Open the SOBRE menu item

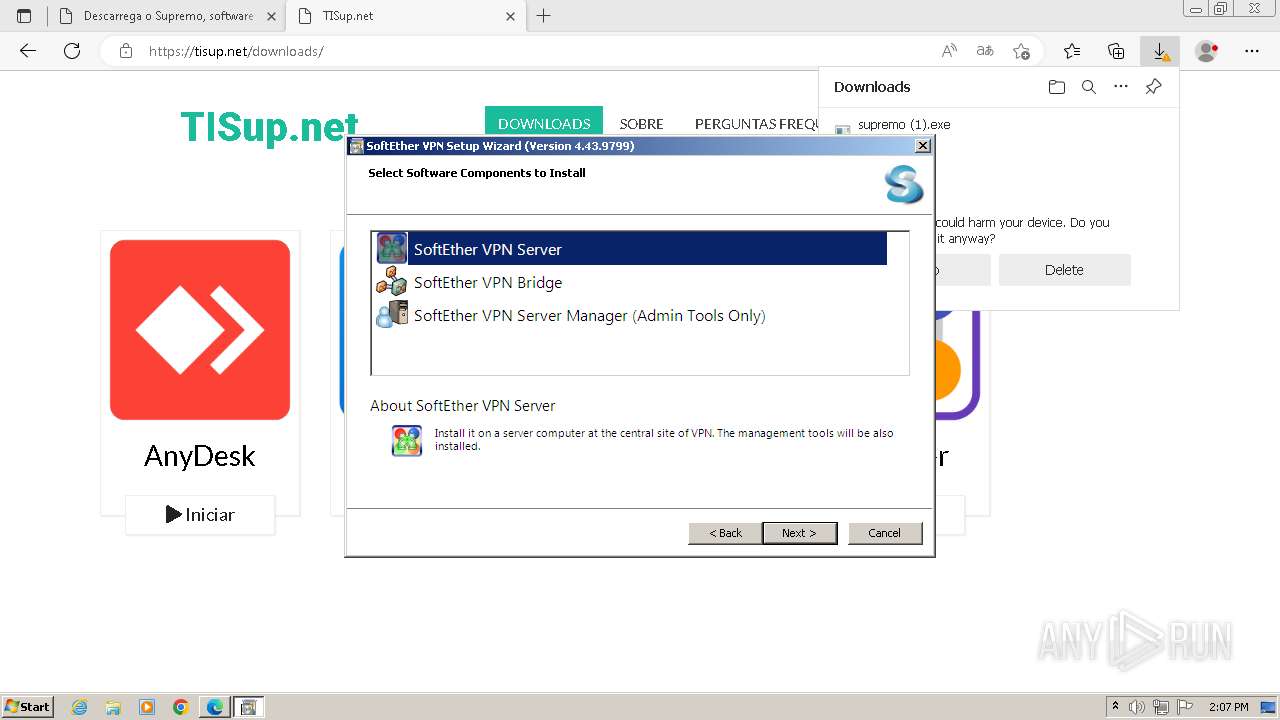tap(641, 124)
